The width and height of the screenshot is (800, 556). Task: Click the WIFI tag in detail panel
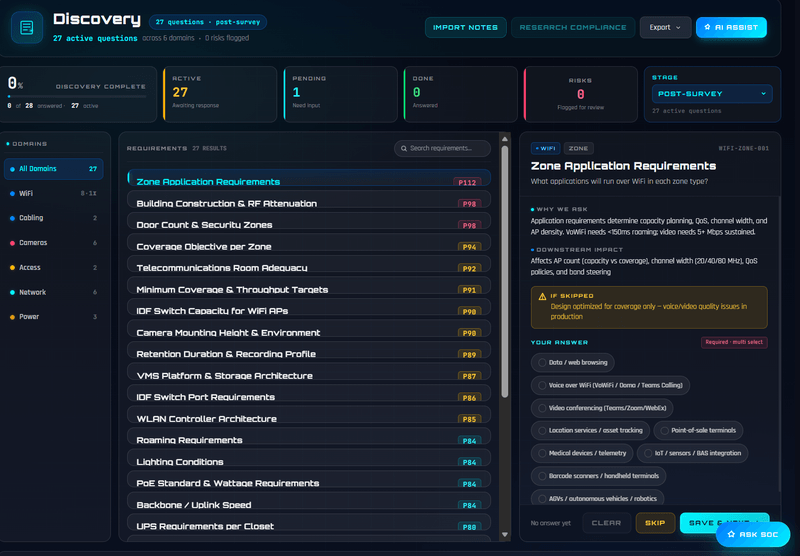[x=545, y=148]
